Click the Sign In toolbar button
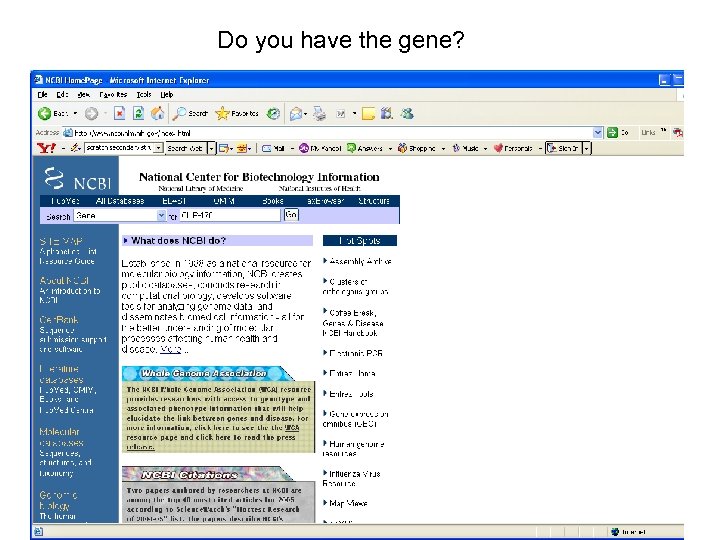This screenshot has height=540, width=720. point(564,148)
